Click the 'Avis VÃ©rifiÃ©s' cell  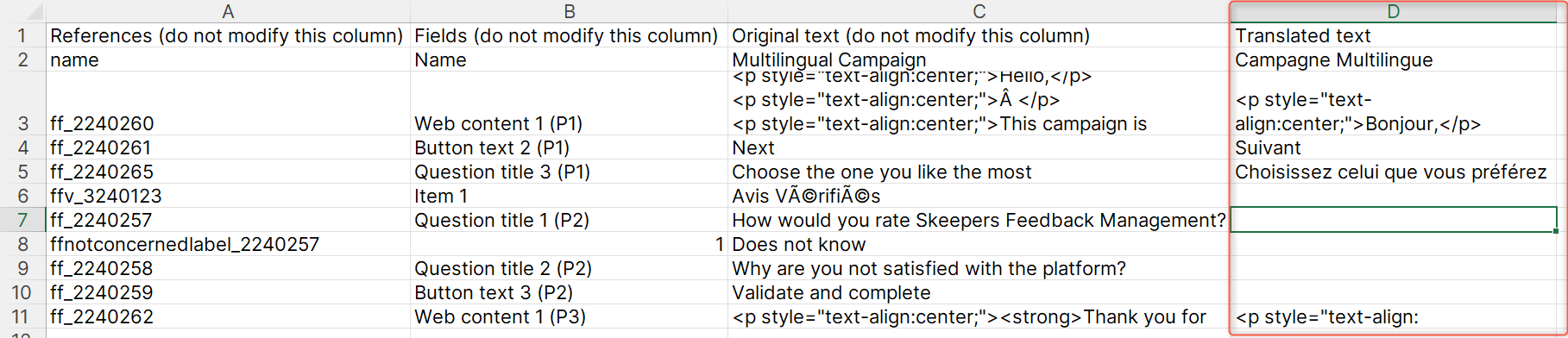point(979,196)
